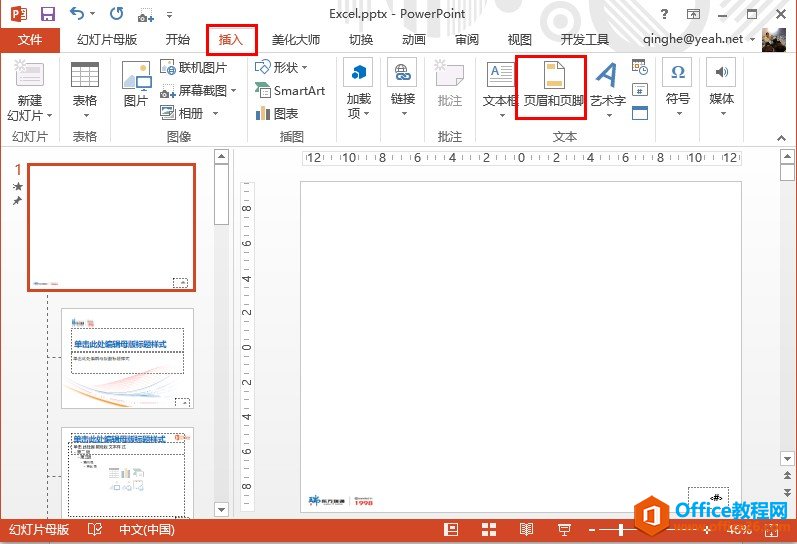The image size is (797, 544).
Task: Open the 加载项 add-ins menu
Action: 359,89
